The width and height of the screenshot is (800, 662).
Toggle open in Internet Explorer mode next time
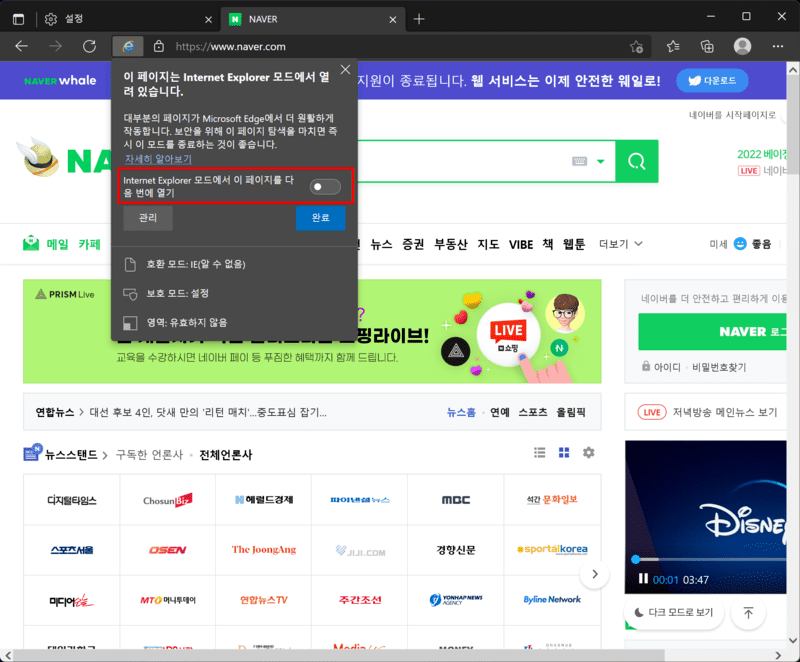[x=325, y=187]
